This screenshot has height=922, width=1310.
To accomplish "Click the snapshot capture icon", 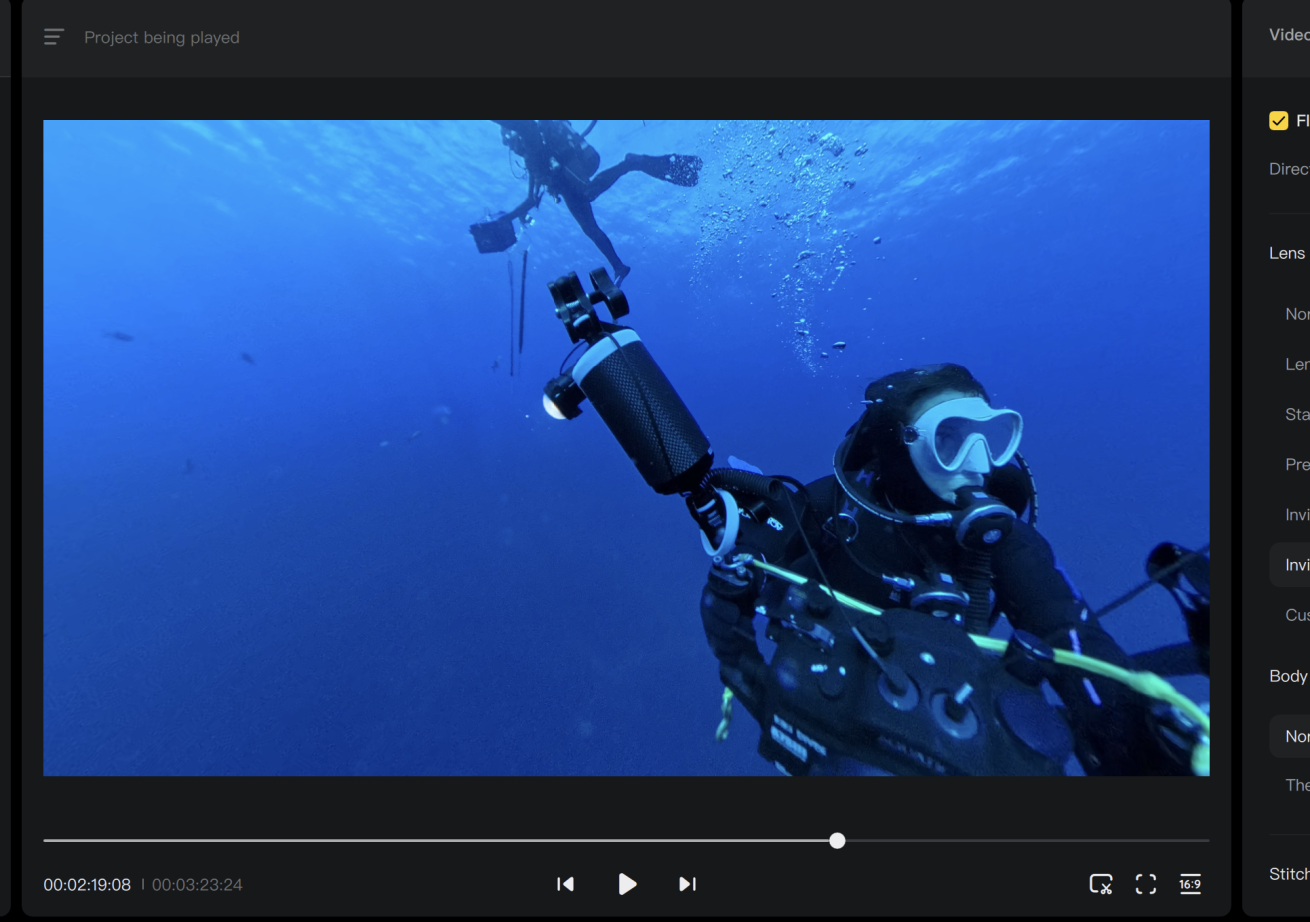I will point(1100,884).
